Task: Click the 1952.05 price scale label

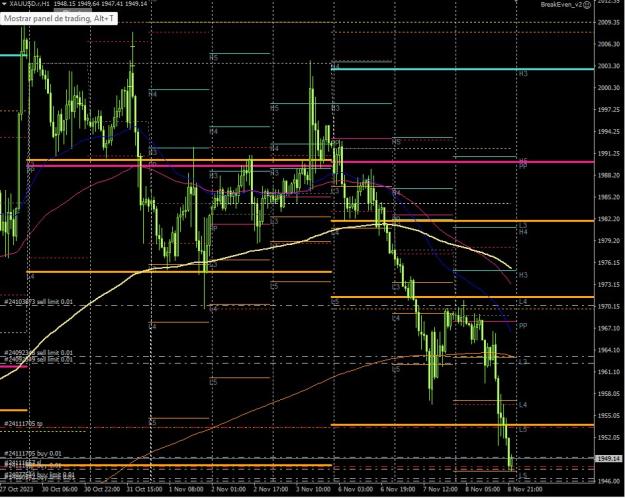Action: pos(609,437)
